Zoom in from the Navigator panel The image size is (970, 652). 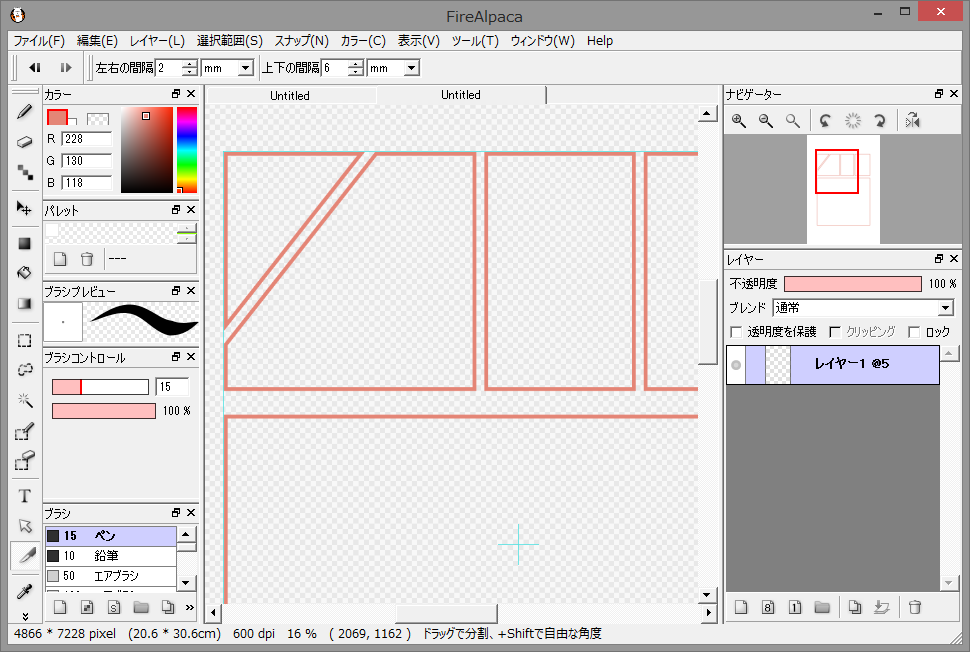(x=739, y=121)
